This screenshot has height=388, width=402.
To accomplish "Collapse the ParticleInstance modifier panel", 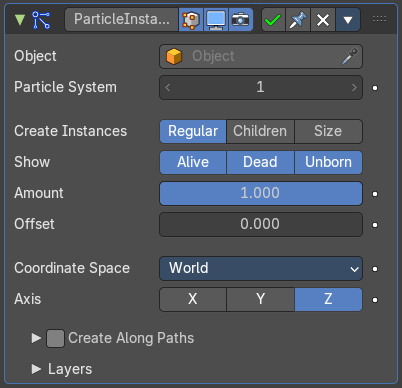I will (20, 20).
